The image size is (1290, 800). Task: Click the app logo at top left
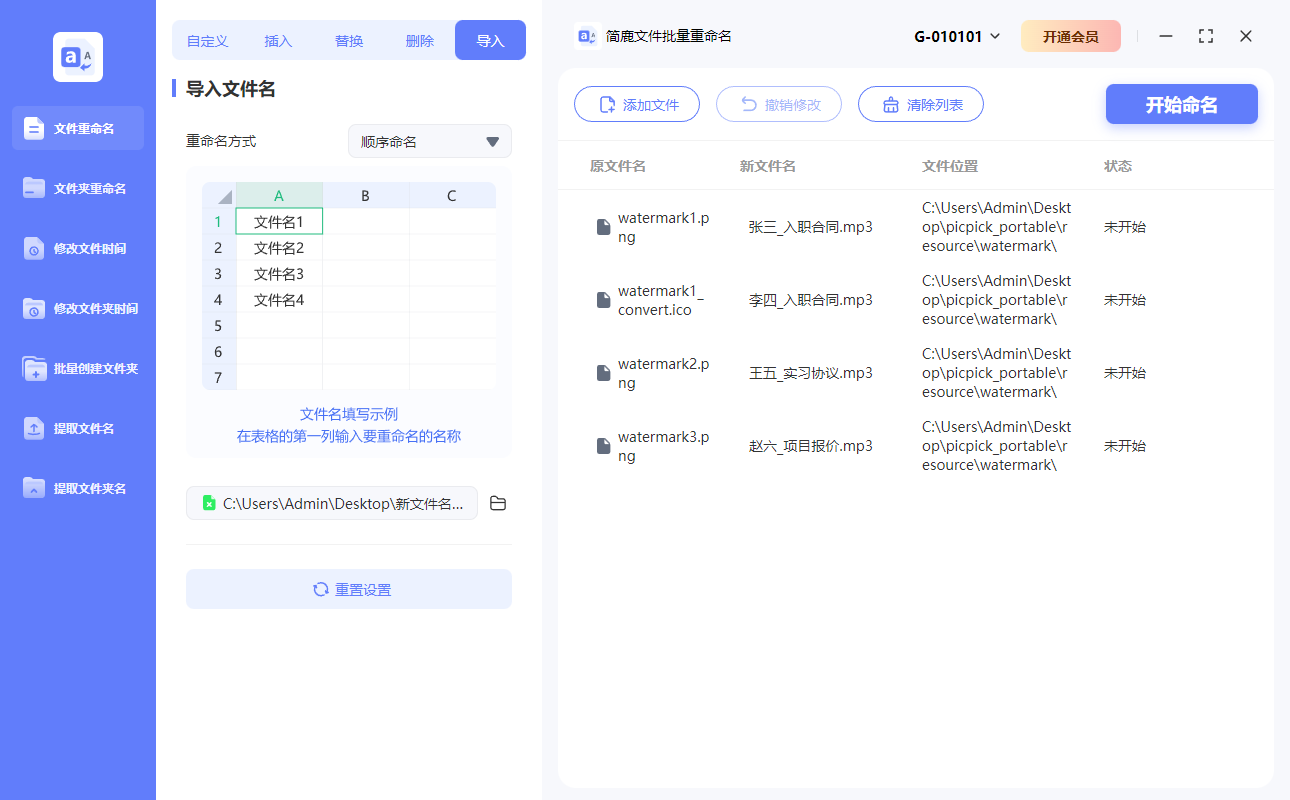coord(77,57)
